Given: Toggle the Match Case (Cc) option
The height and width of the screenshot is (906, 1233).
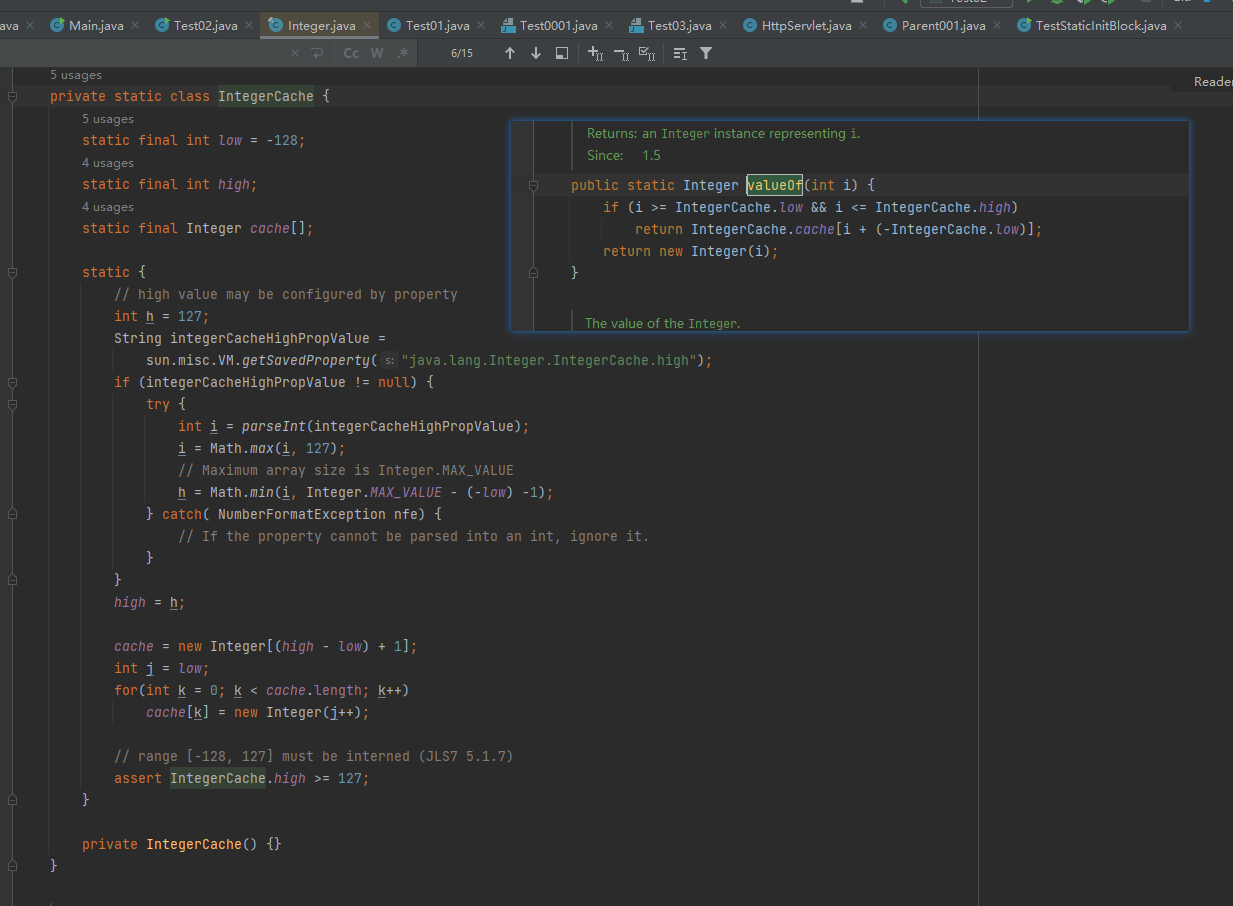Looking at the screenshot, I should [x=351, y=53].
